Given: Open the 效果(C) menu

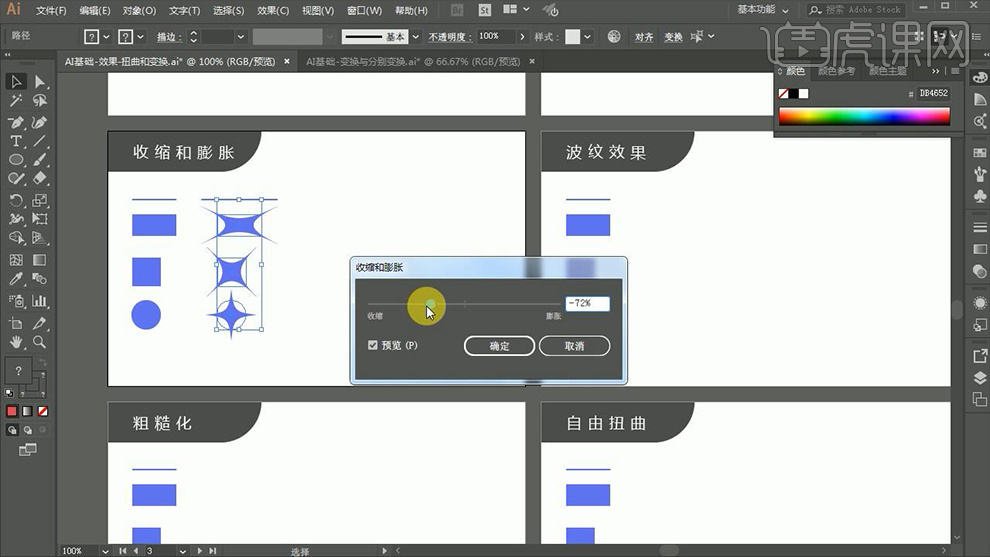Looking at the screenshot, I should pos(272,11).
